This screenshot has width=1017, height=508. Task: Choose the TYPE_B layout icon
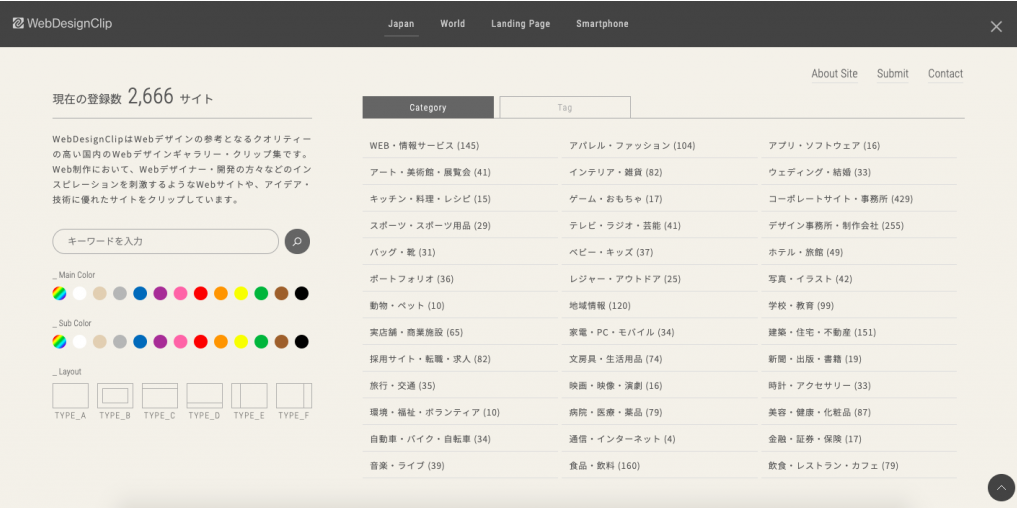tap(115, 396)
